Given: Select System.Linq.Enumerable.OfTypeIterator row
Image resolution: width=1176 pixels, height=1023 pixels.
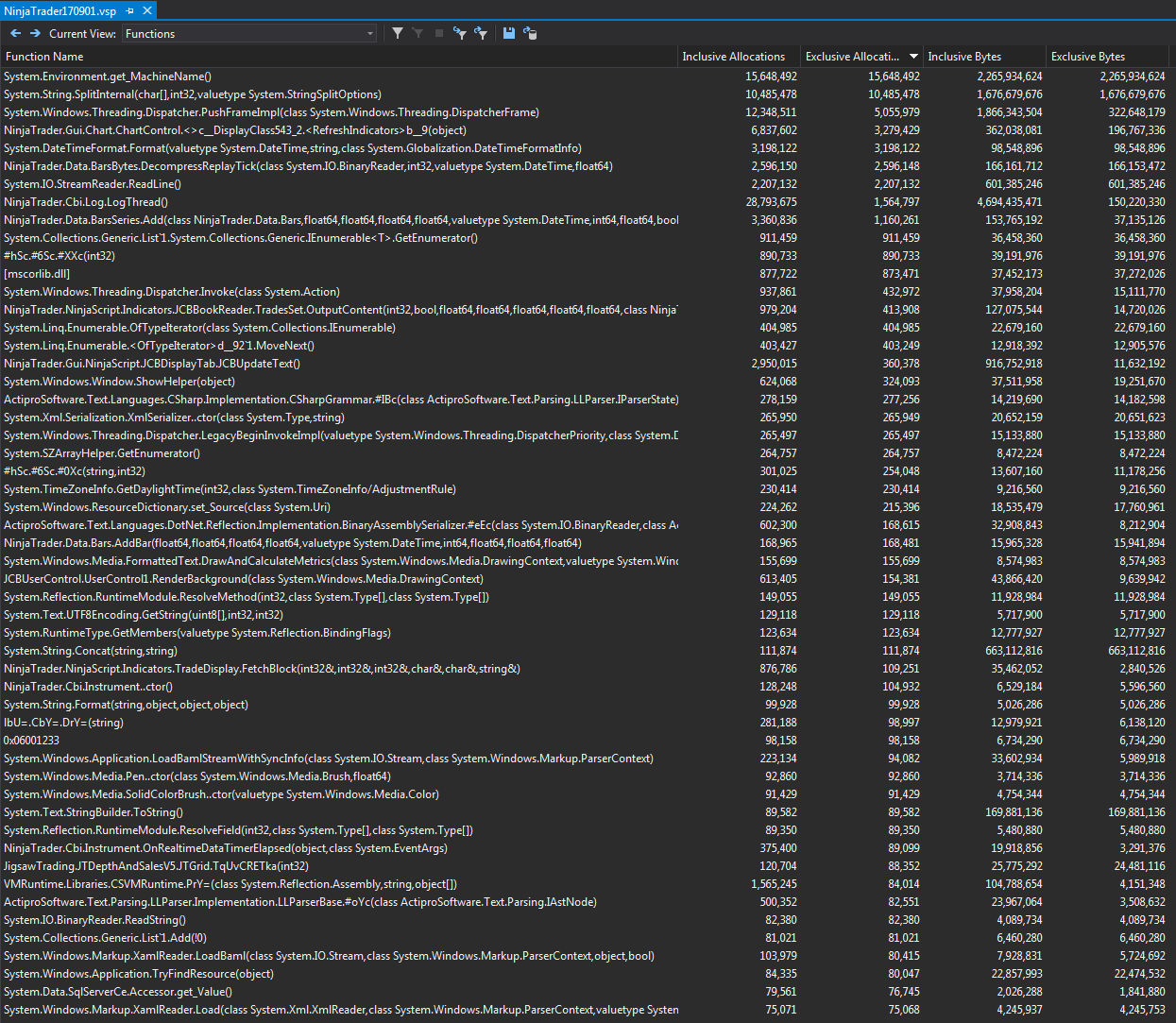Looking at the screenshot, I should point(586,328).
